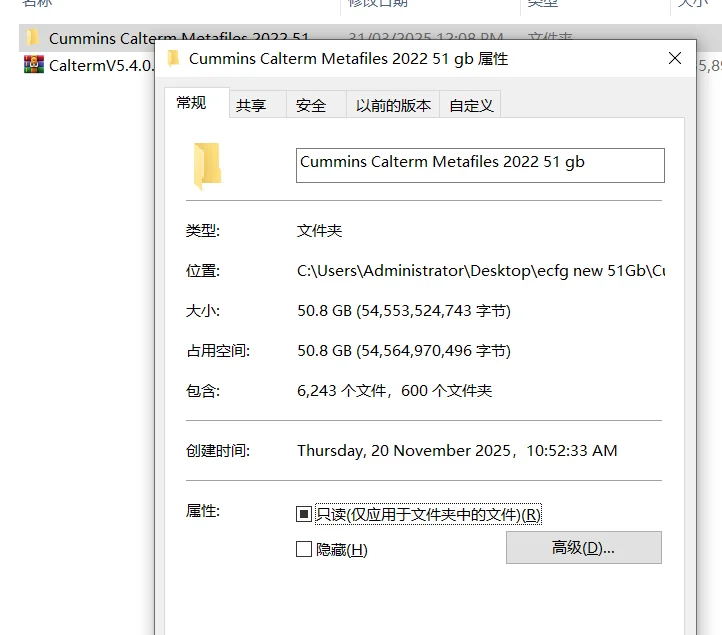Toggle the 只读 read-only checkbox
Viewport: 722px width, 635px height.
click(x=303, y=514)
